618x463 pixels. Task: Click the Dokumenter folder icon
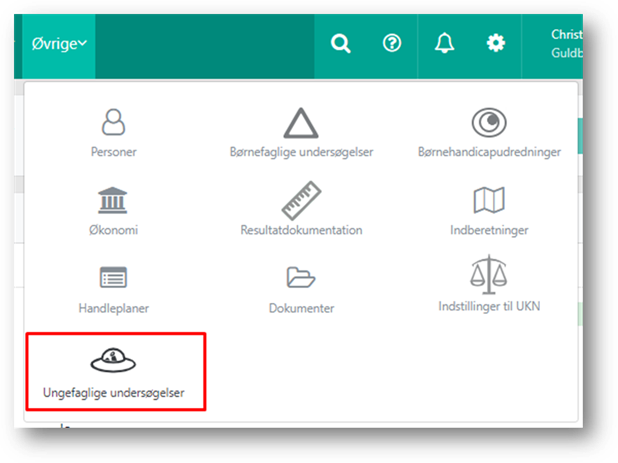tap(301, 277)
